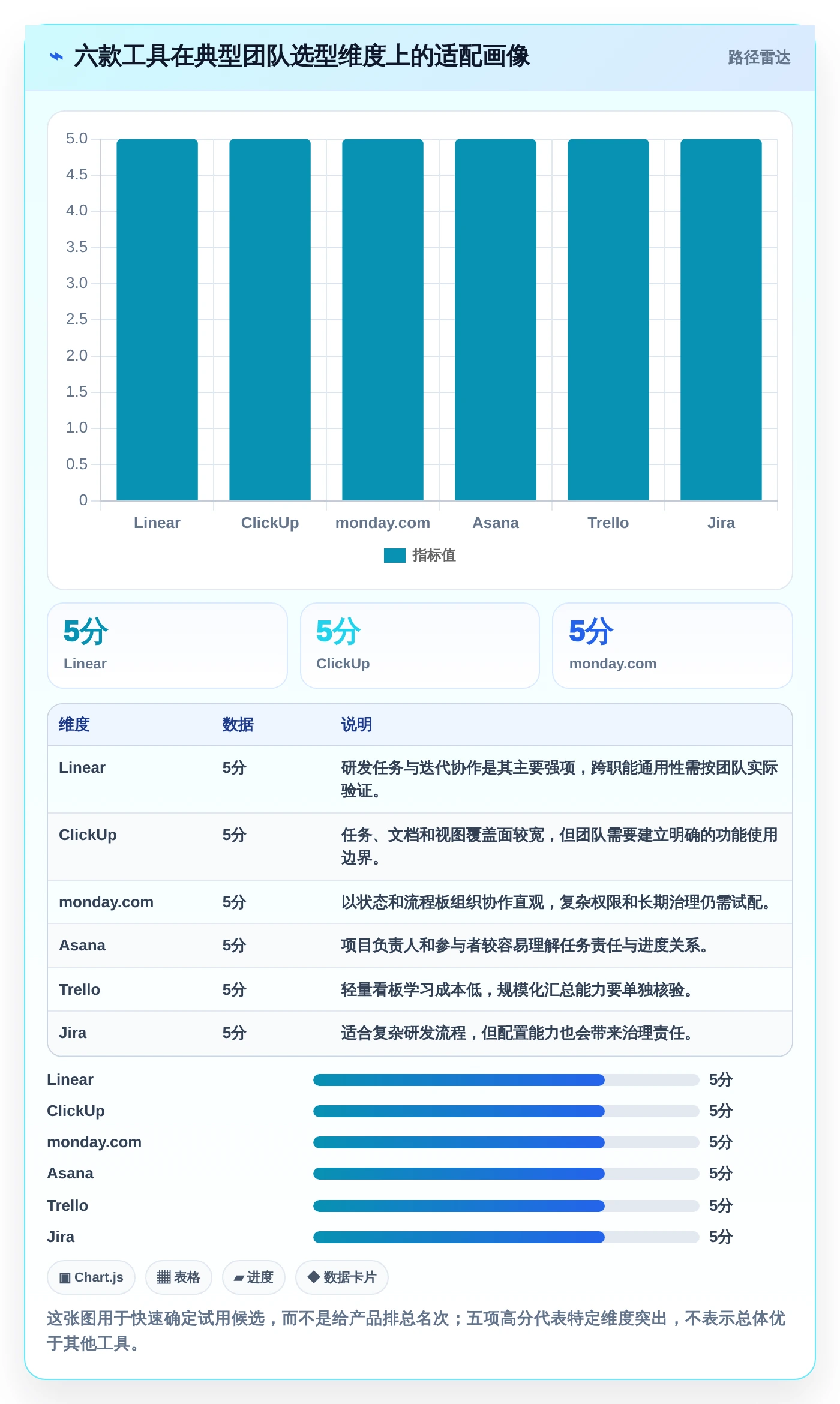Click the description starting 任务、文档和视图覆盖面较宽
Image resolution: width=840 pixels, height=1404 pixels.
(559, 847)
